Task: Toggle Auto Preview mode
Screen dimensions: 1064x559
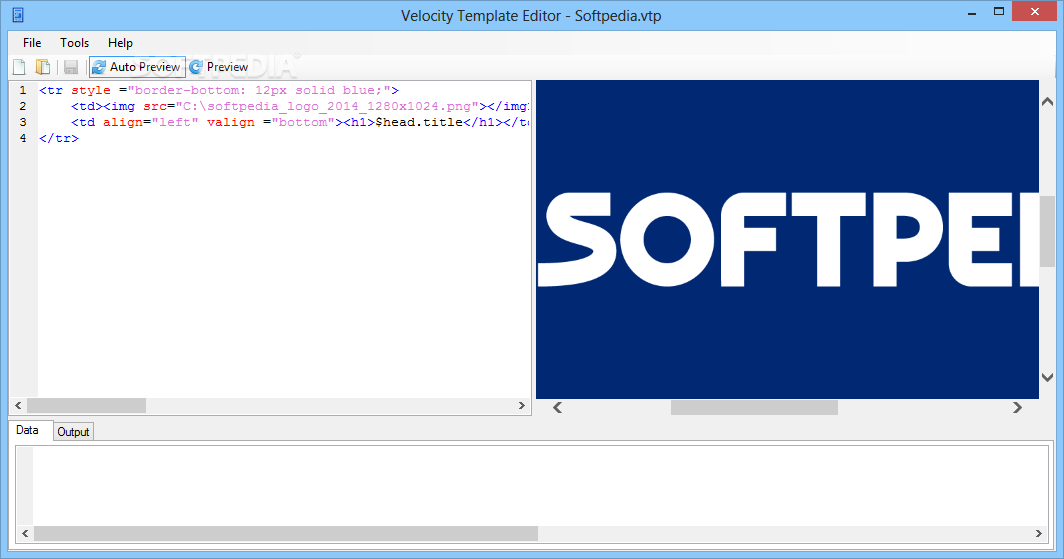Action: pos(137,66)
